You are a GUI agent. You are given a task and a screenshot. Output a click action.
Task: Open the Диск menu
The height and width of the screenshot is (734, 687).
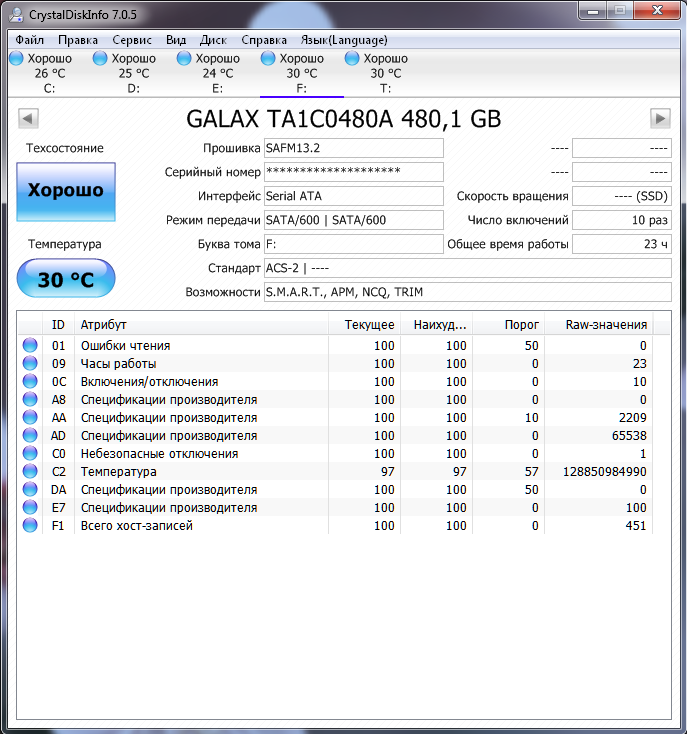coord(213,40)
